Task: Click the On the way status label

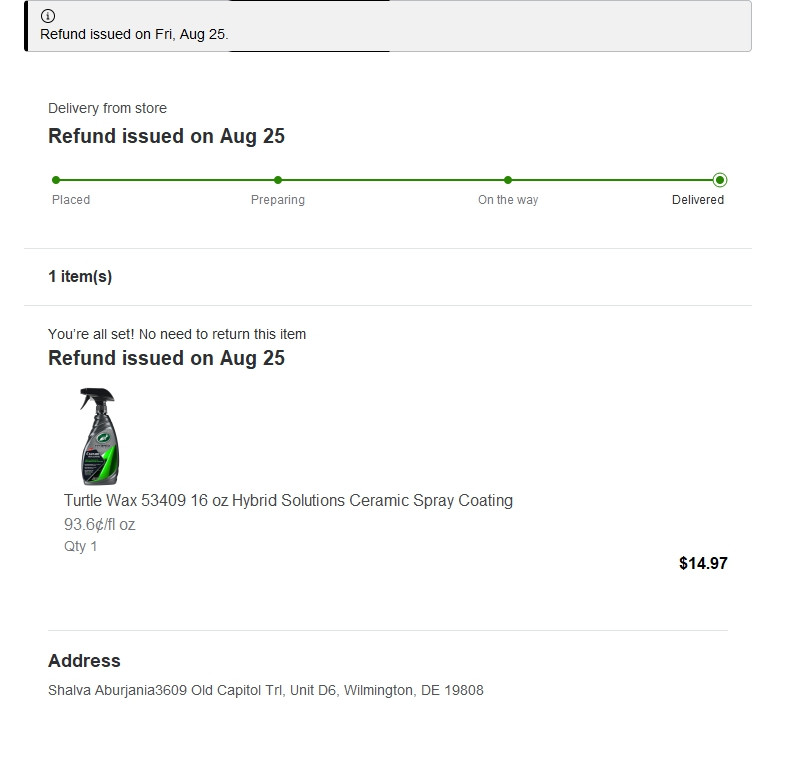Action: coord(508,200)
